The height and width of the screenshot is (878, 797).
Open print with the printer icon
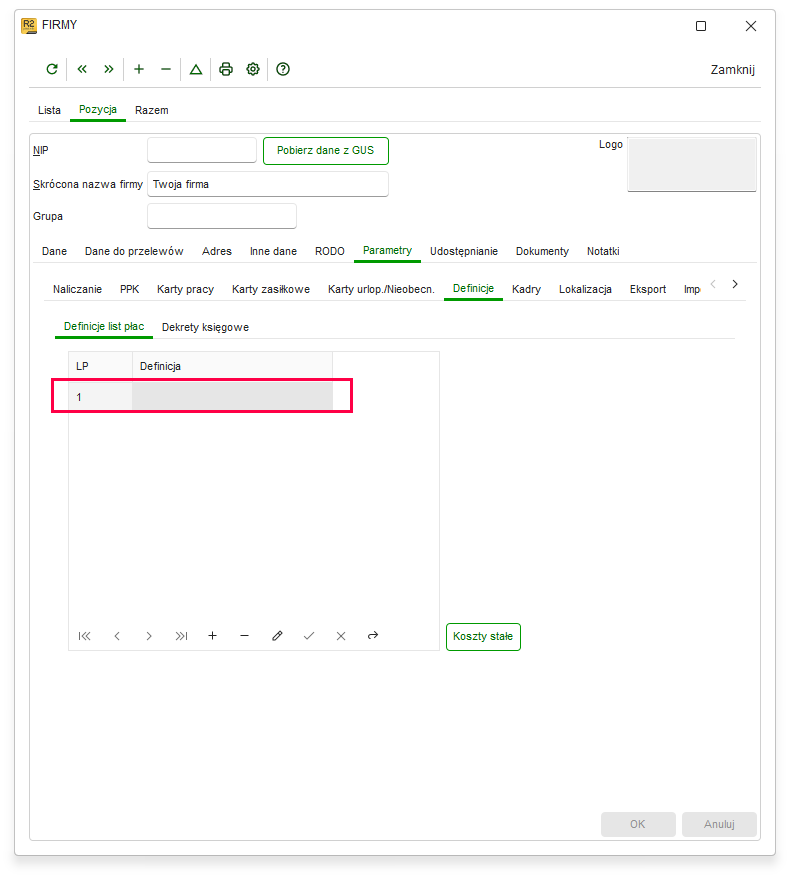226,69
